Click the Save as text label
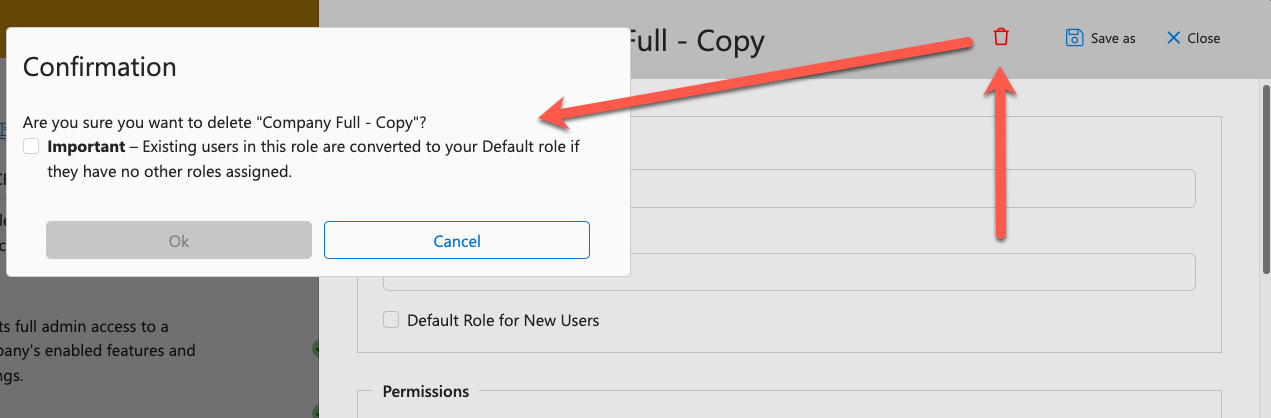1271x418 pixels. point(1113,38)
